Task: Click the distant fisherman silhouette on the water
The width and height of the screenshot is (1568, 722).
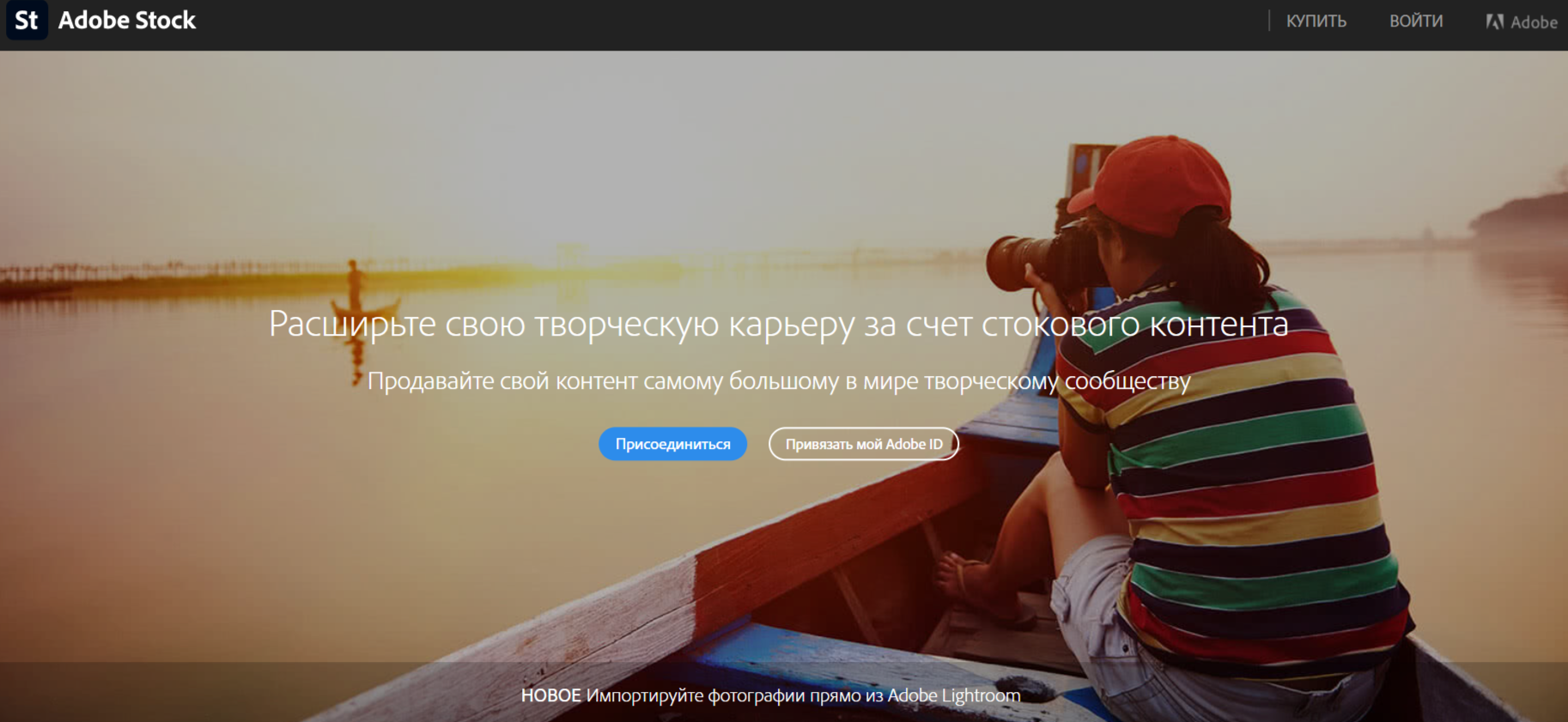Action: (354, 283)
